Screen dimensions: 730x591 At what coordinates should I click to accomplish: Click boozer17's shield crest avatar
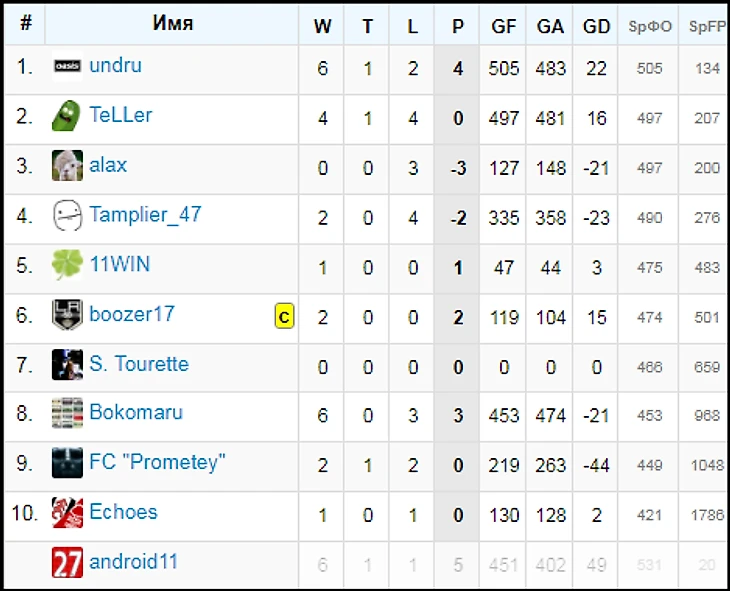click(67, 315)
